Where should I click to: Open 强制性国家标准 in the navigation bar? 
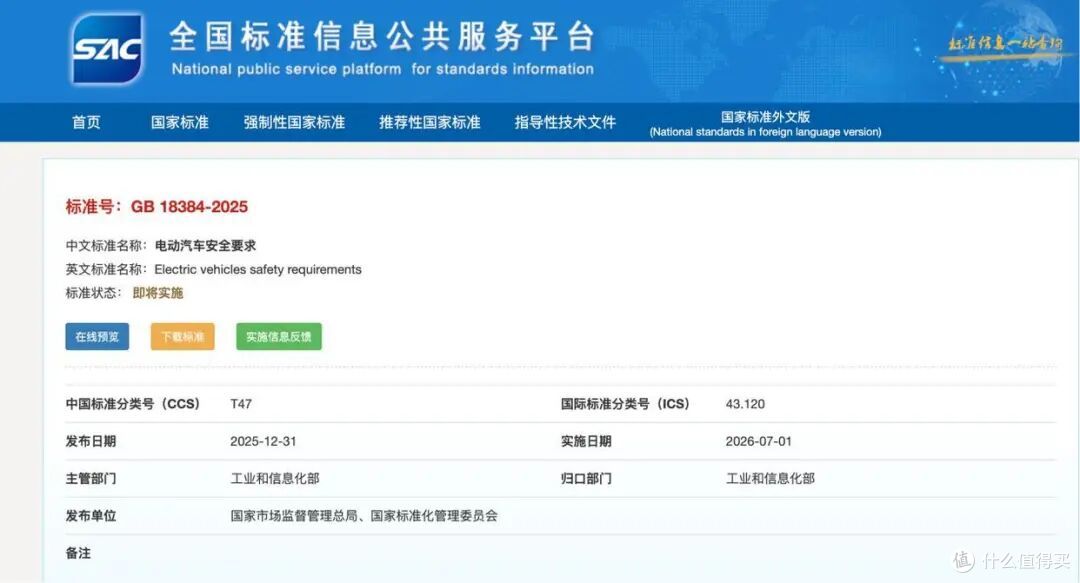point(294,123)
